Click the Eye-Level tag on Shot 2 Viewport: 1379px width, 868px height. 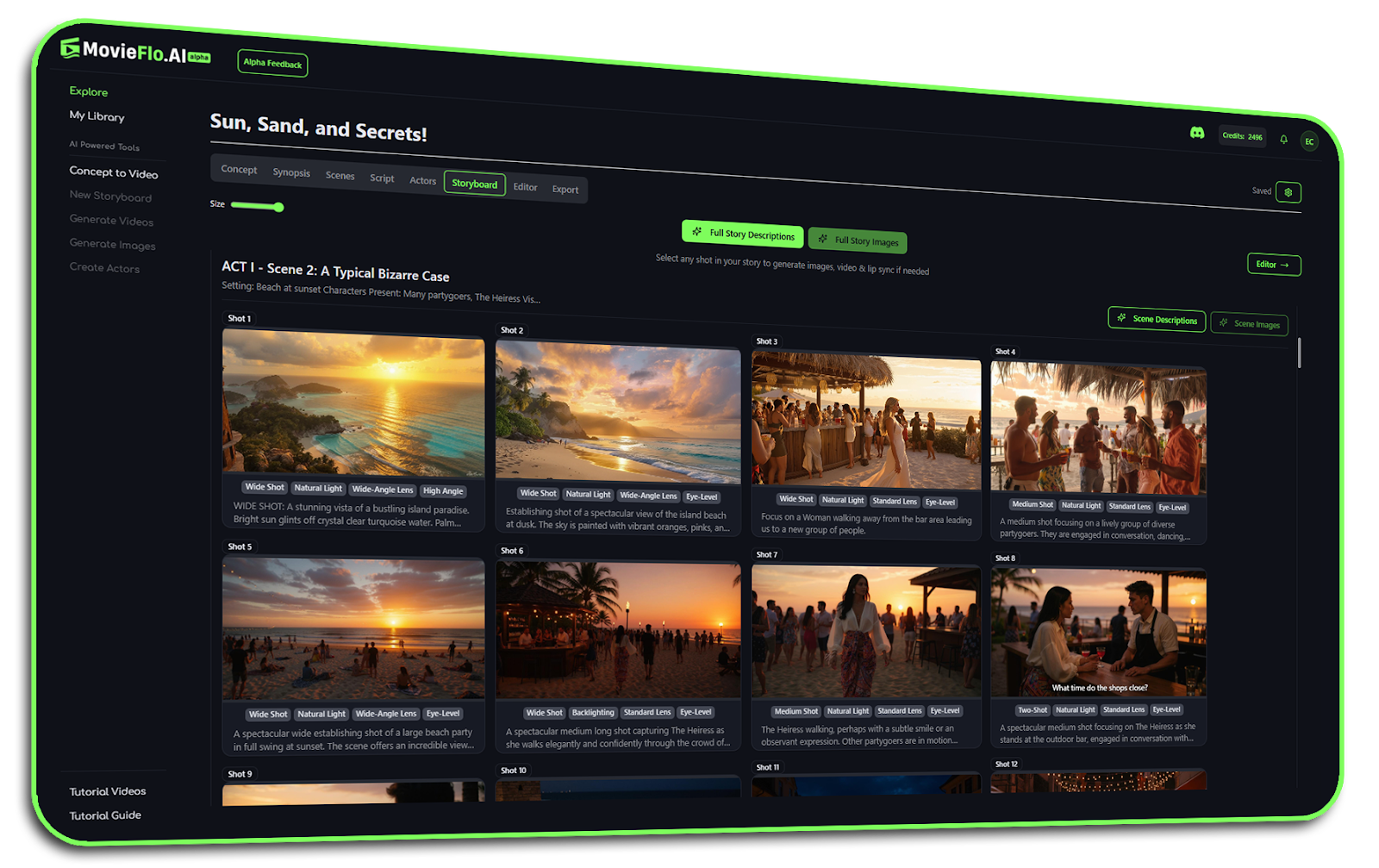702,496
